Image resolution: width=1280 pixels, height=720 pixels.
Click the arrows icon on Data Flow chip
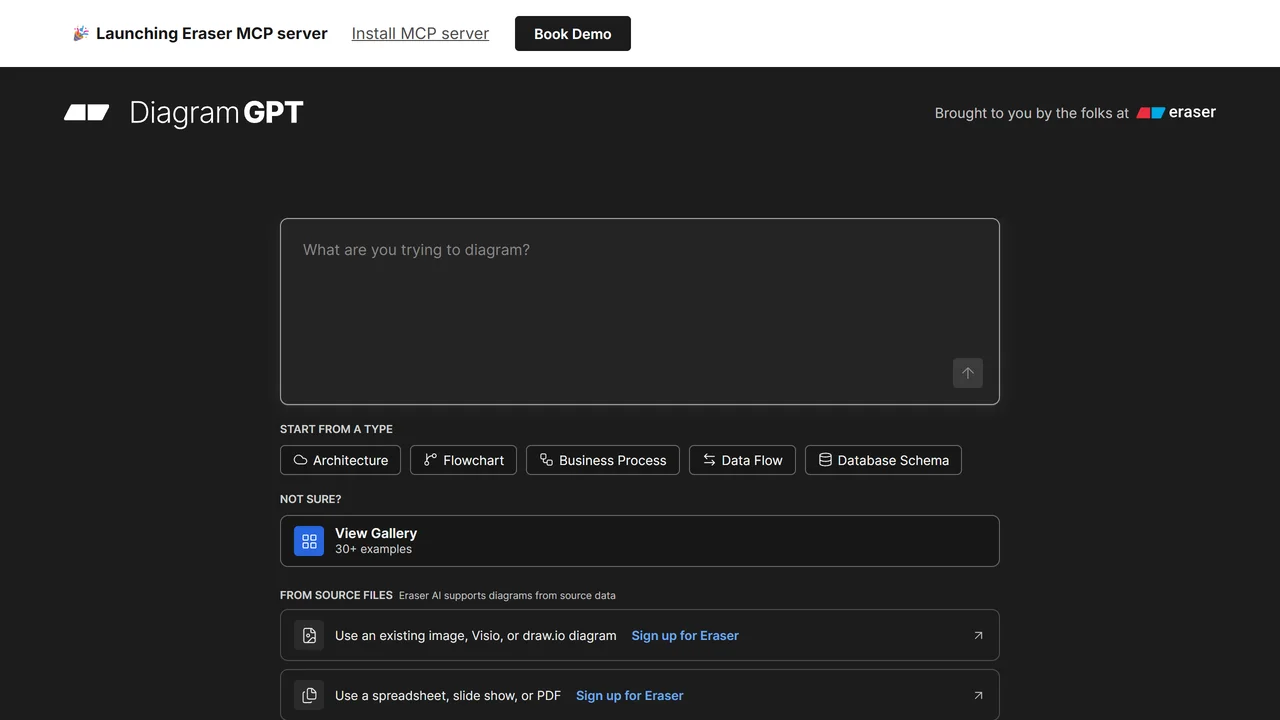tap(709, 460)
